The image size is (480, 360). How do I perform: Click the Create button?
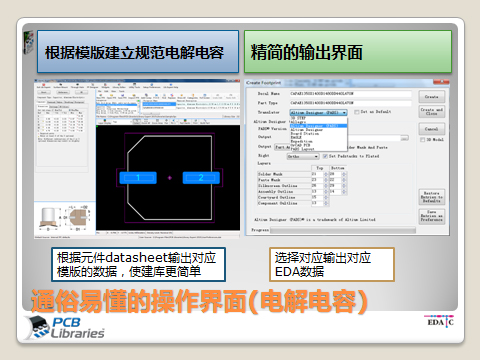coord(432,97)
